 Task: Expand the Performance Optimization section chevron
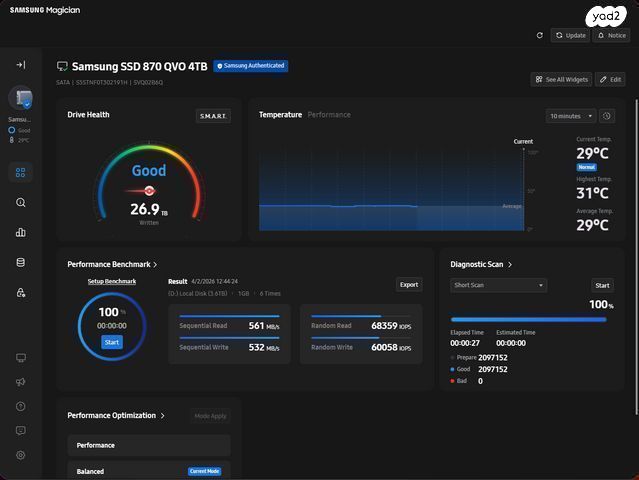click(x=163, y=416)
